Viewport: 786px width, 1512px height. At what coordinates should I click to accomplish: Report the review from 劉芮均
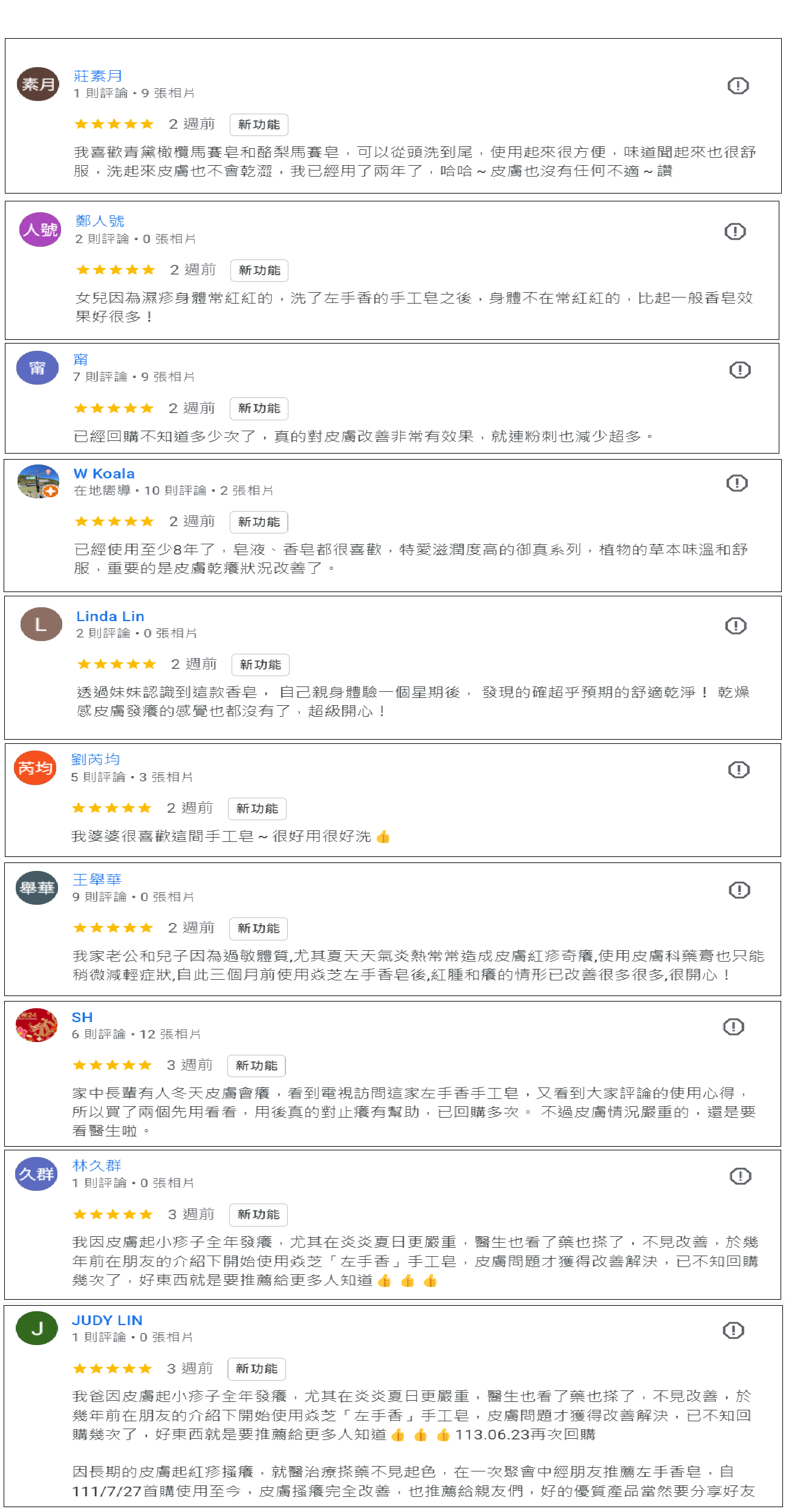tap(739, 769)
